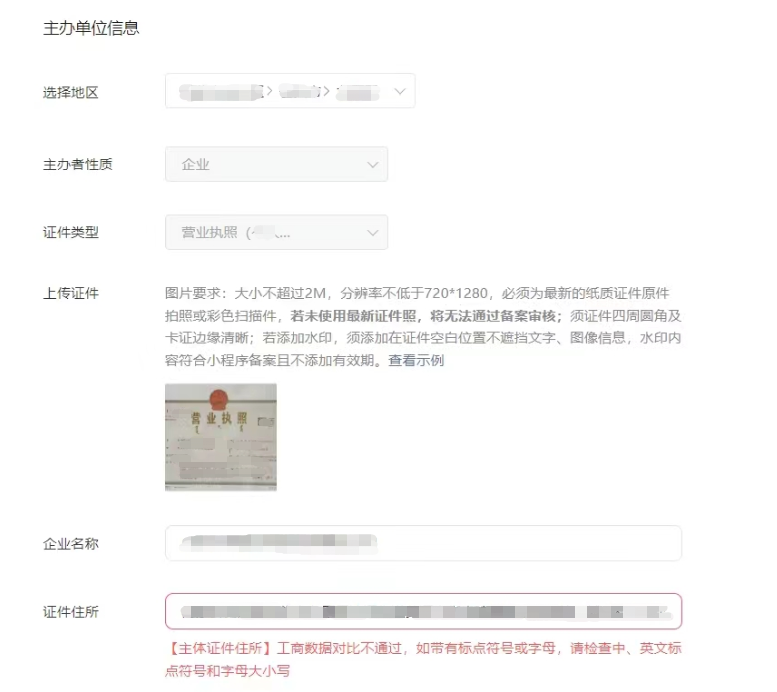The image size is (777, 692).
Task: Click the red 工商数据对比不通过 error message
Action: 423,659
